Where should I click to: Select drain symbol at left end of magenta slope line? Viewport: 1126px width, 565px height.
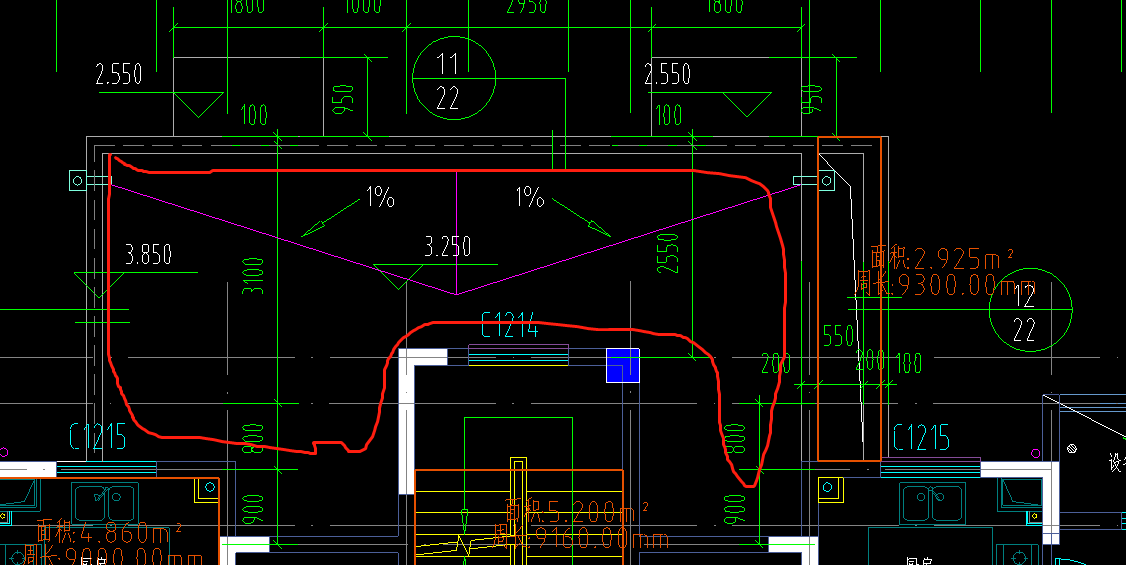pyautogui.click(x=78, y=181)
